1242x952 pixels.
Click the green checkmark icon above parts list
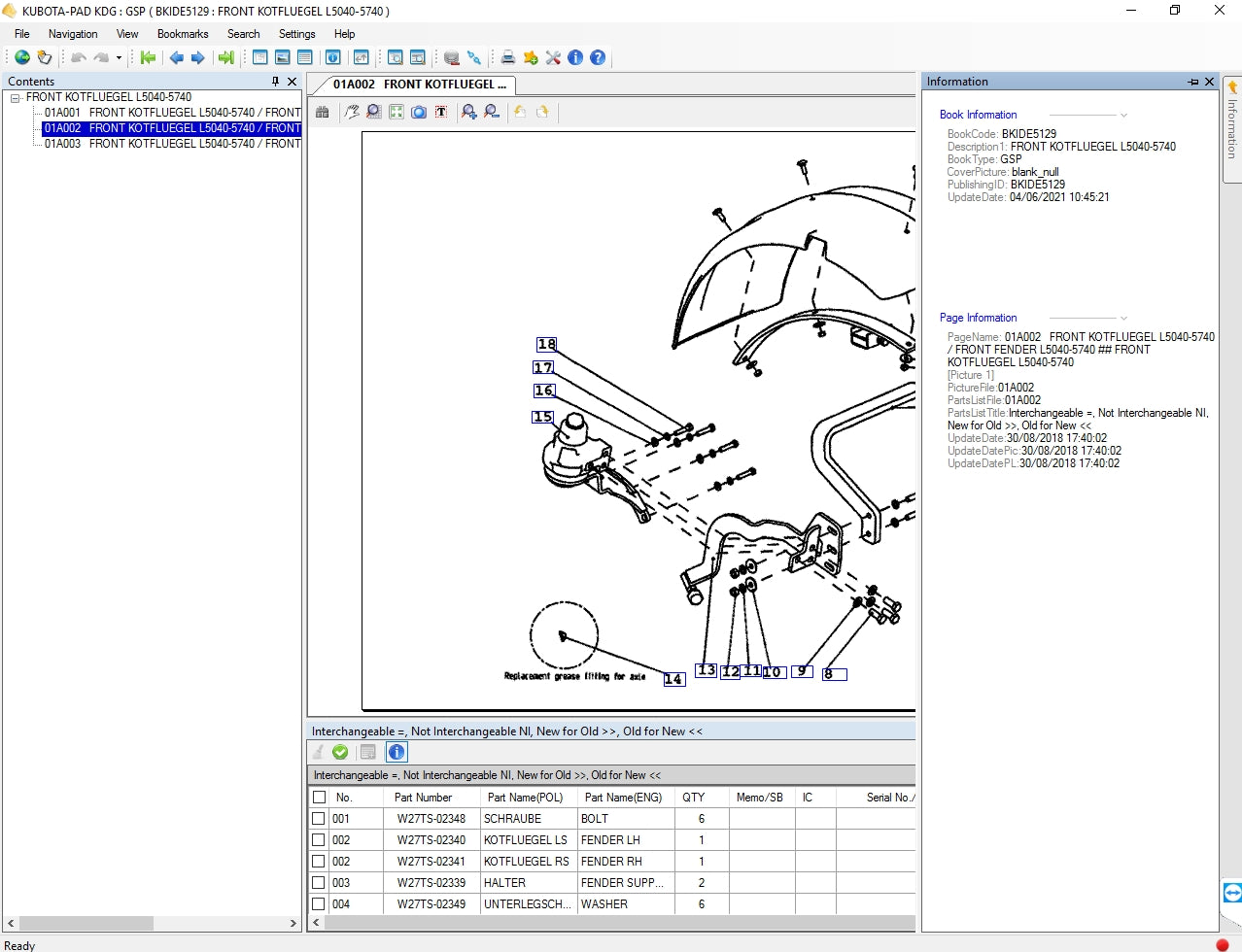(340, 752)
